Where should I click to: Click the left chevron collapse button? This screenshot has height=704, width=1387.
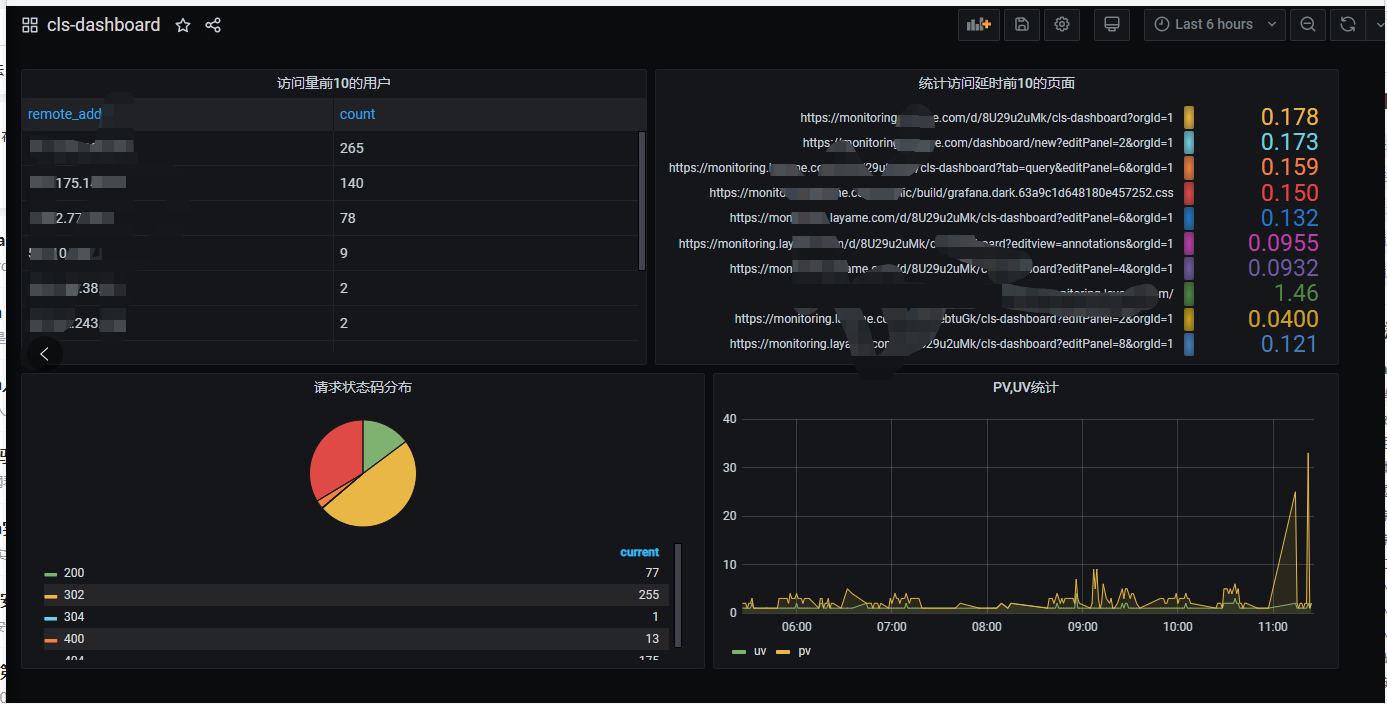click(44, 353)
